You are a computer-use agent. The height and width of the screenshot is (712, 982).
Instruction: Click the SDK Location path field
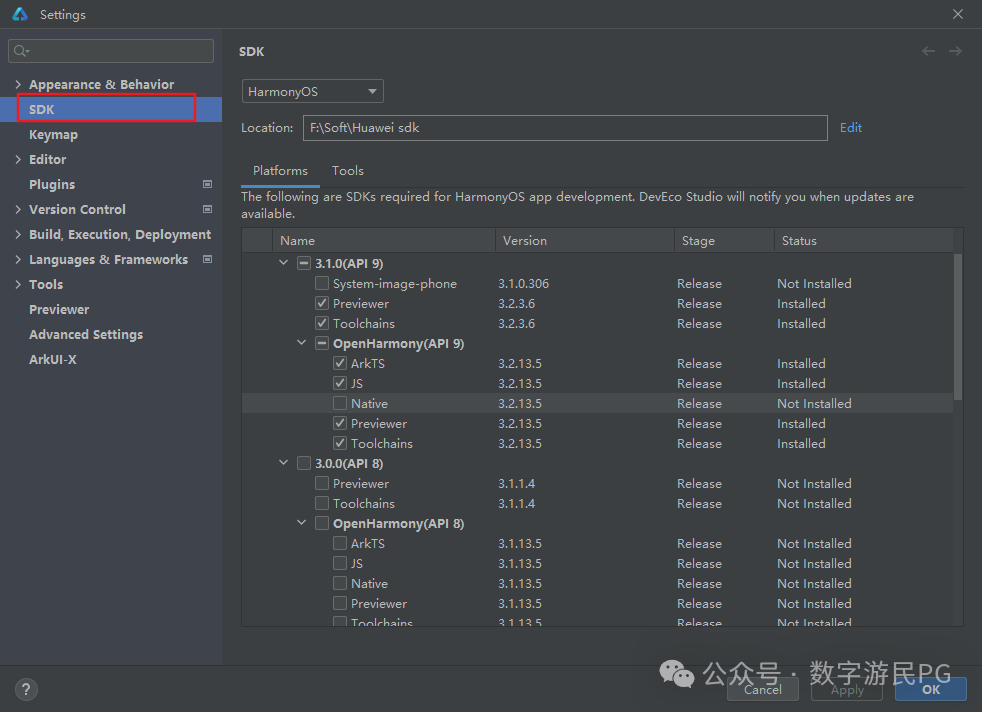pos(565,128)
